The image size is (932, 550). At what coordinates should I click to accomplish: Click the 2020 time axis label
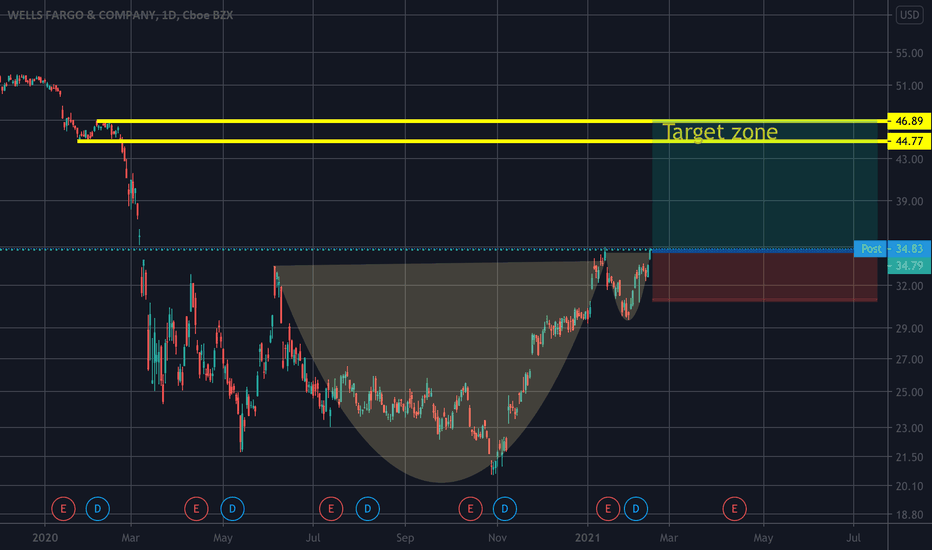tap(45, 538)
